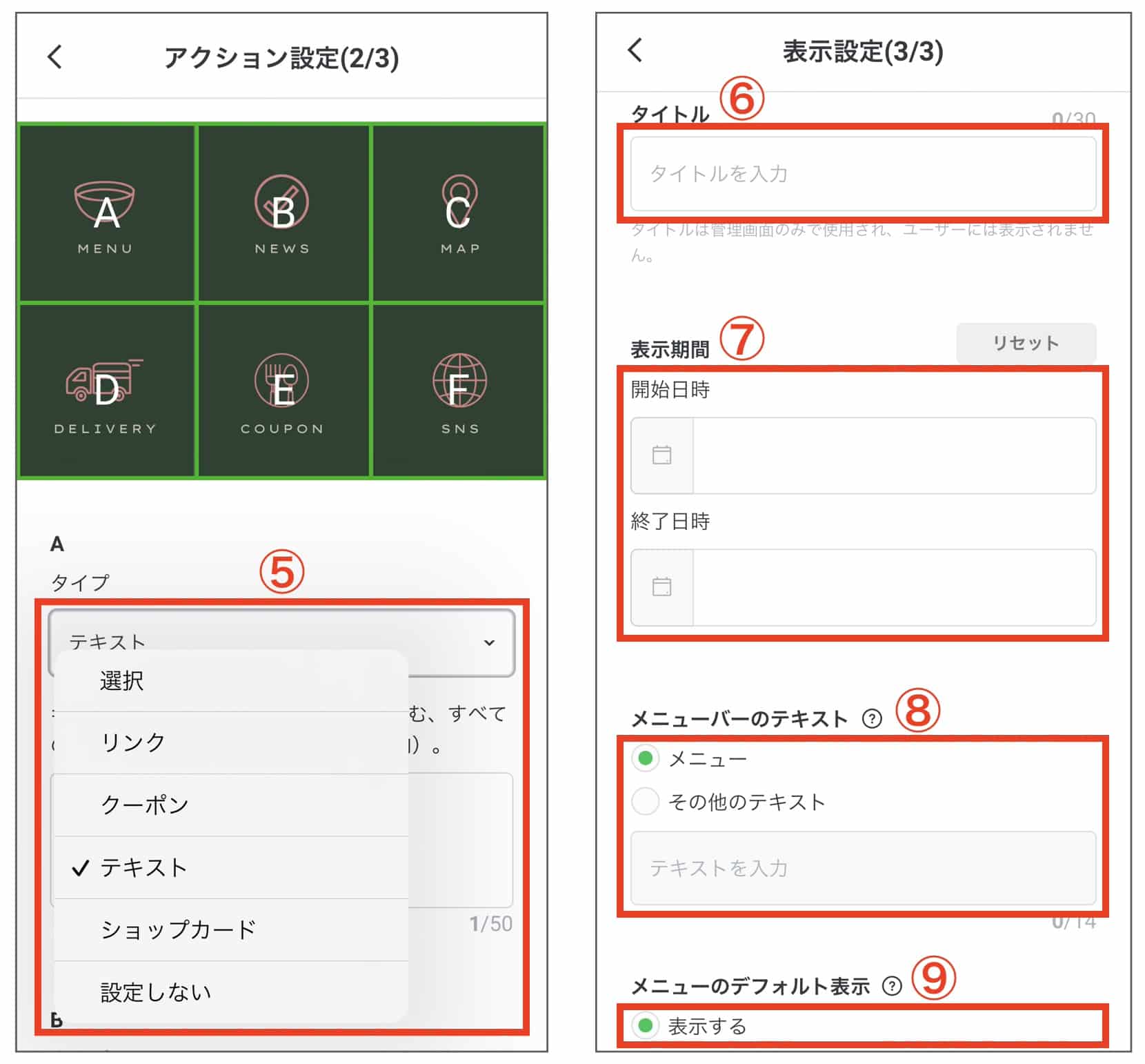Click the help icon beside メニューバーのテキスト
Viewport: 1145px width, 1064px height.
coord(872,718)
